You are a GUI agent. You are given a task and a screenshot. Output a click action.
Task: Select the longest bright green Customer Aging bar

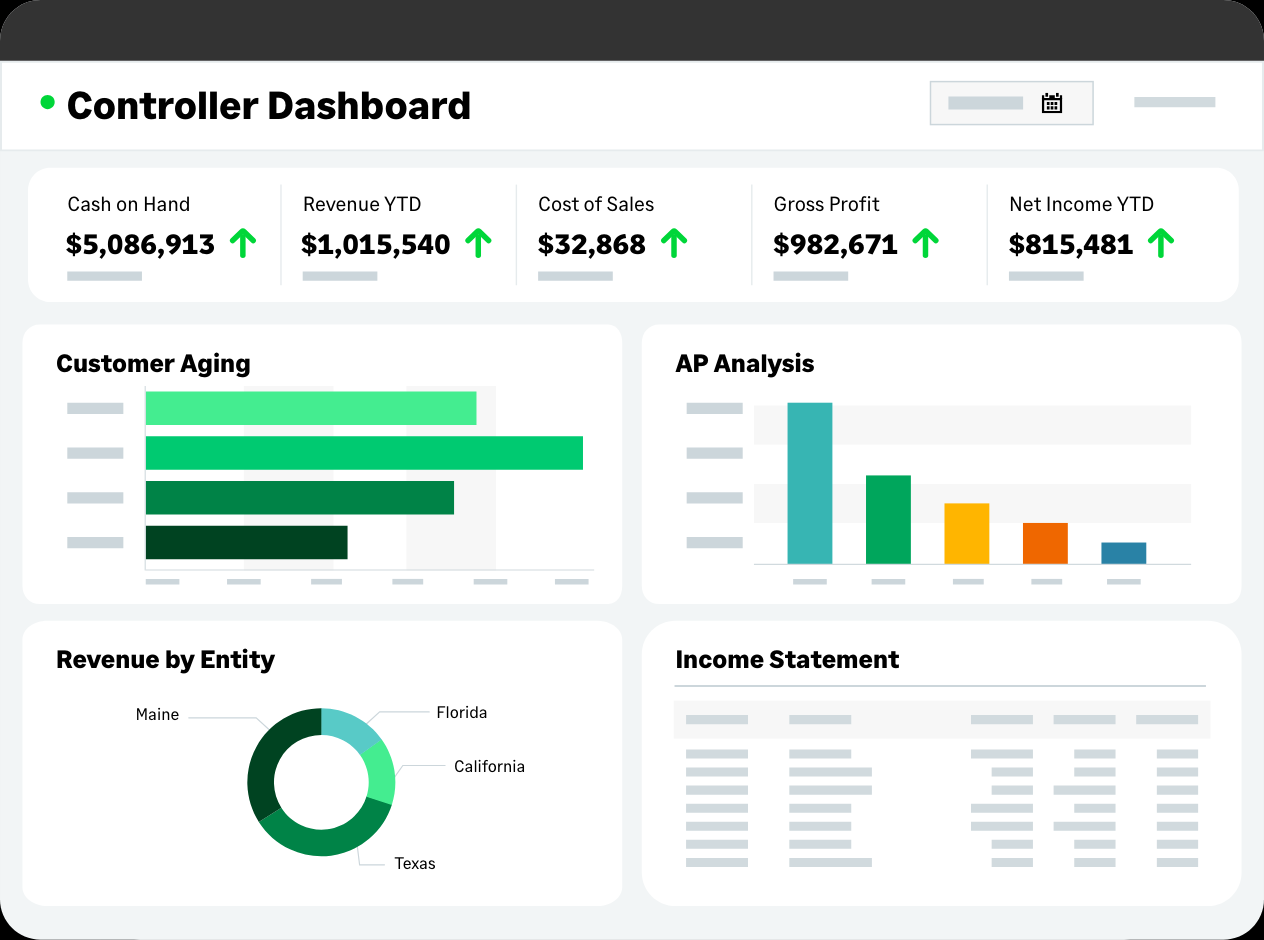tap(364, 453)
